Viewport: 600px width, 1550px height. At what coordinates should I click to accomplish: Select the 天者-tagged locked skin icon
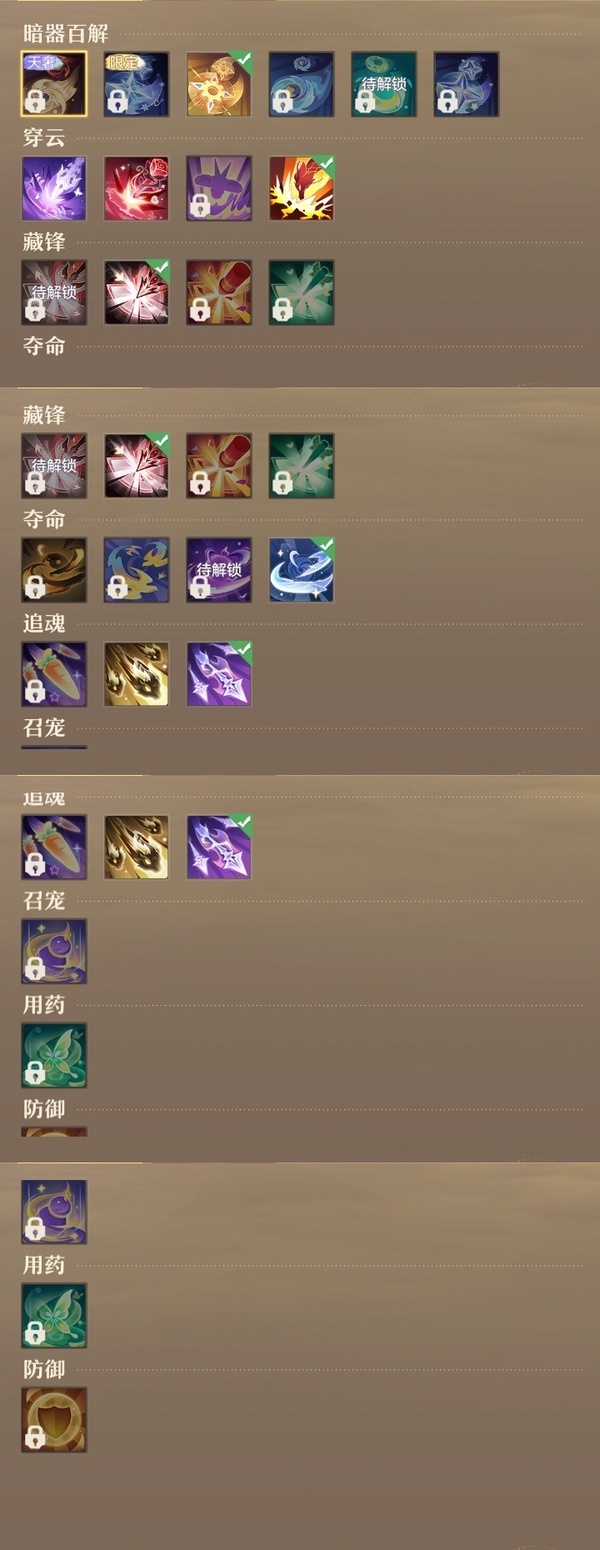coord(54,85)
